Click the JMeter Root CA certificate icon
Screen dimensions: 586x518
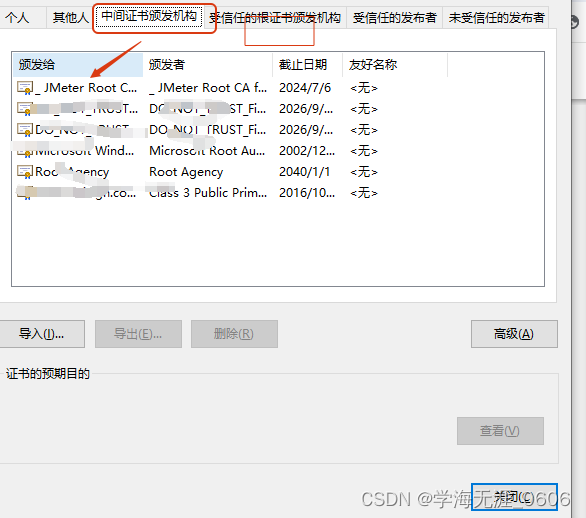click(x=25, y=88)
